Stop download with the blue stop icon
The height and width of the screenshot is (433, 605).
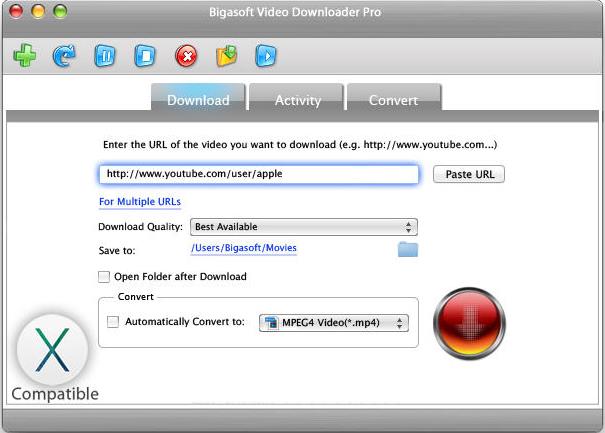click(145, 56)
